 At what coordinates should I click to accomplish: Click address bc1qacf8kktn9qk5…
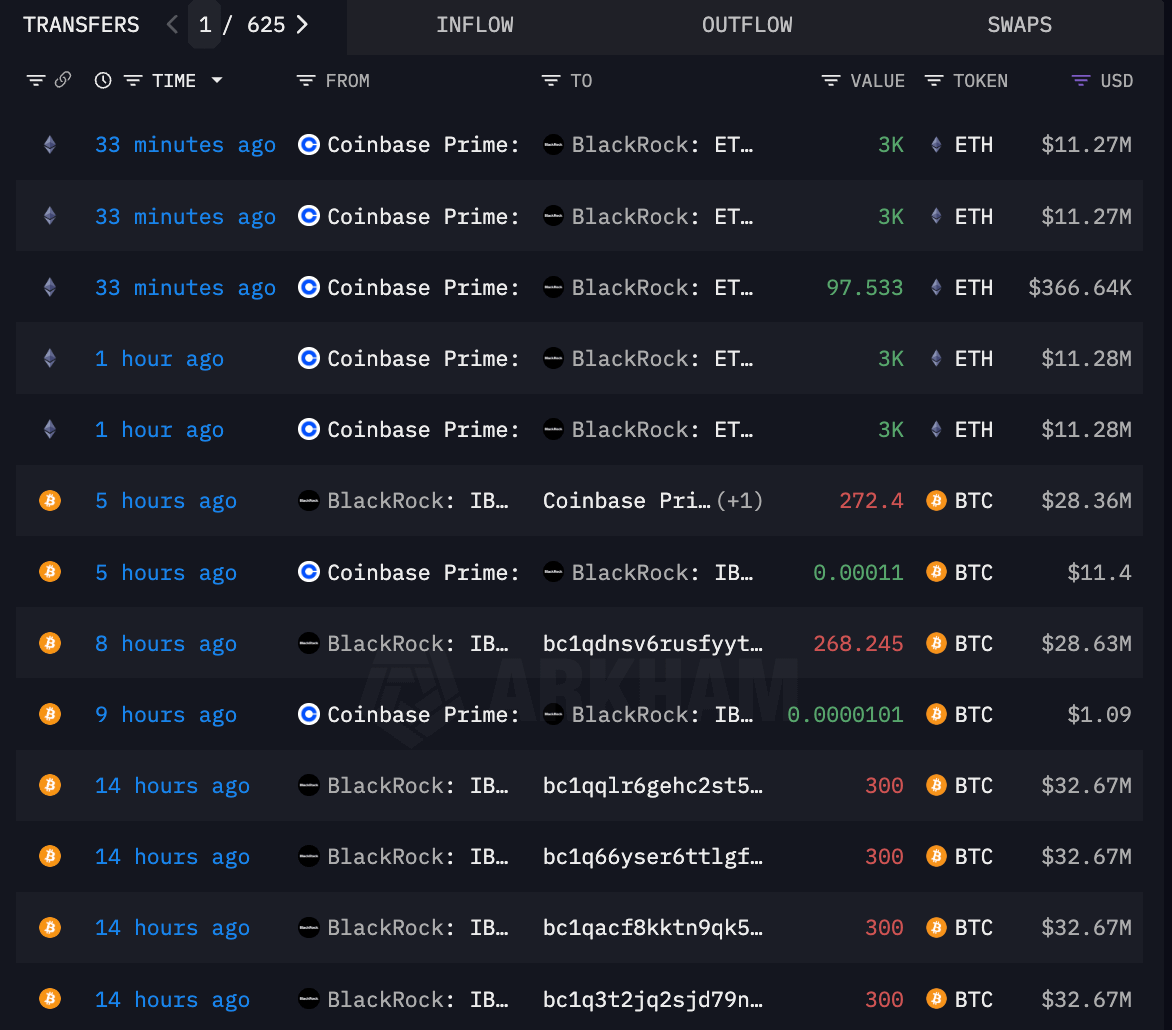pyautogui.click(x=653, y=928)
